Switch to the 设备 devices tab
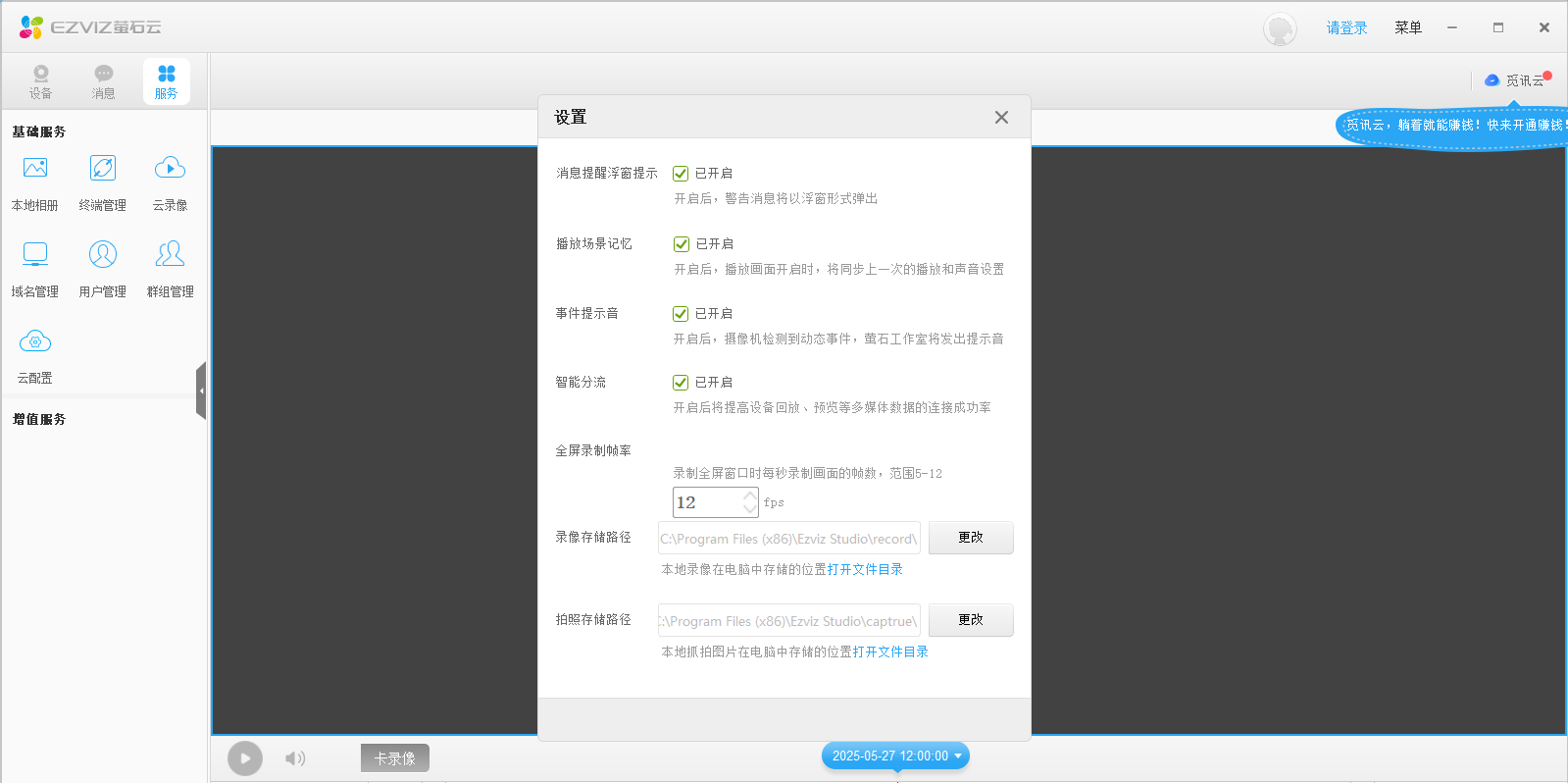Viewport: 1568px width, 783px height. pos(40,81)
